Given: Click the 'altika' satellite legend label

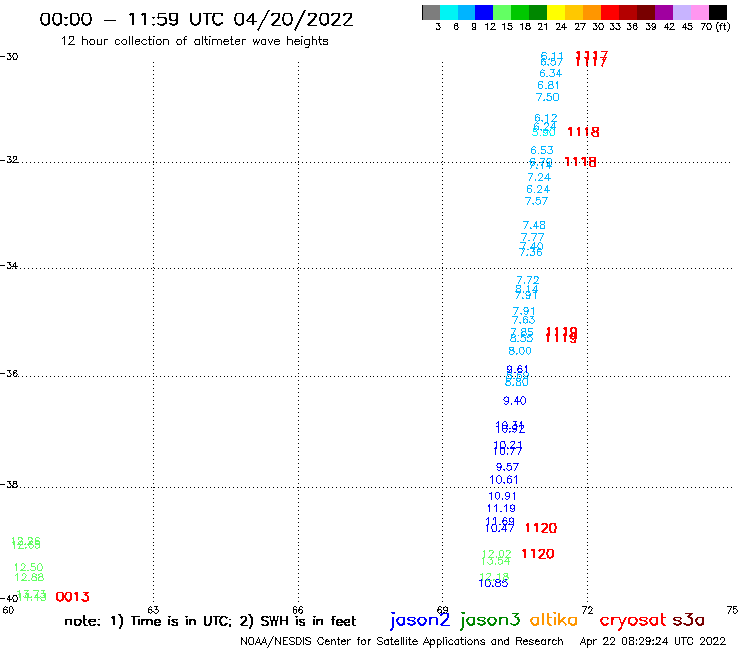Looking at the screenshot, I should [554, 620].
